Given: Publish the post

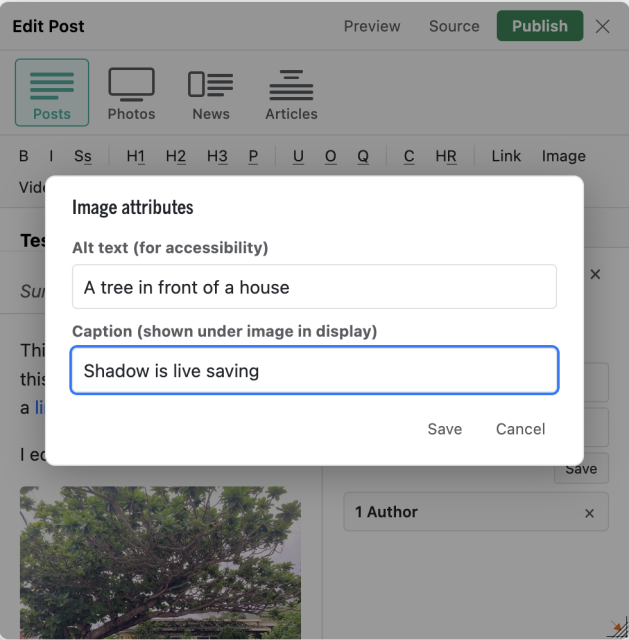Looking at the screenshot, I should [540, 26].
